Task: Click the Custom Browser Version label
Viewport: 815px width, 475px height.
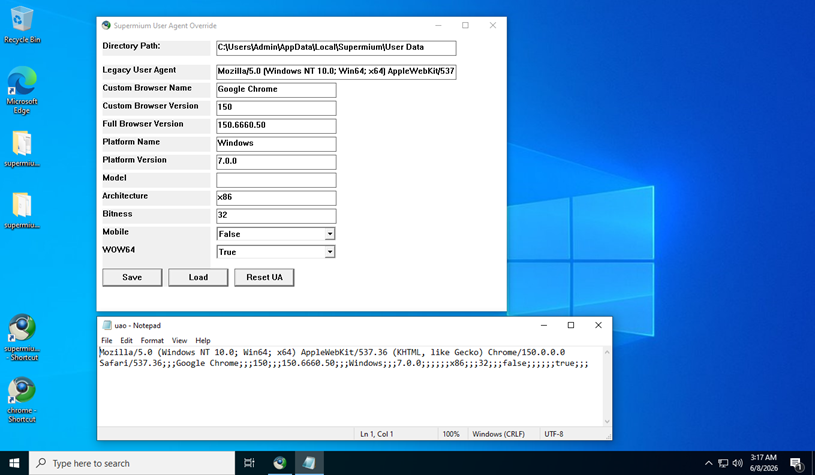Action: (x=150, y=105)
